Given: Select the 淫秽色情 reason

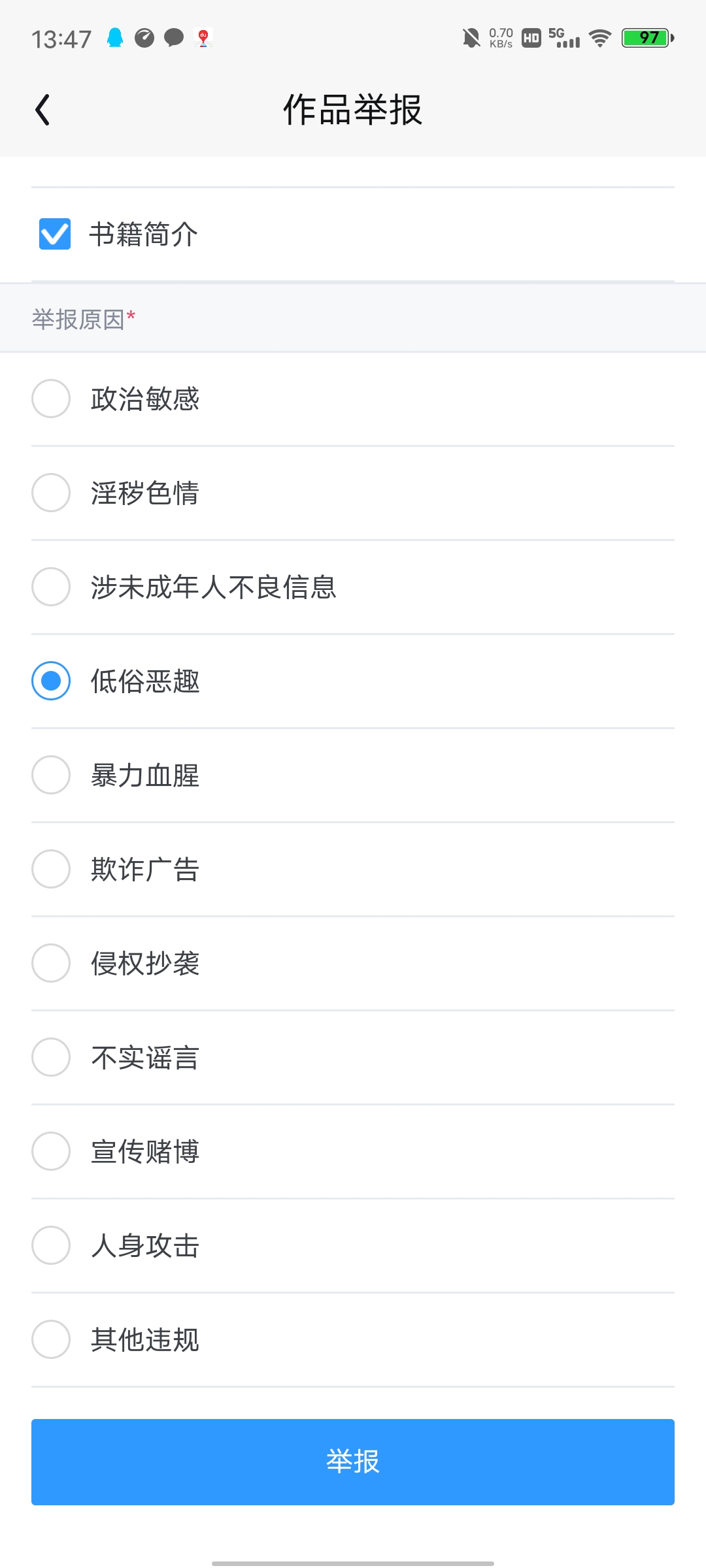Looking at the screenshot, I should pos(51,493).
